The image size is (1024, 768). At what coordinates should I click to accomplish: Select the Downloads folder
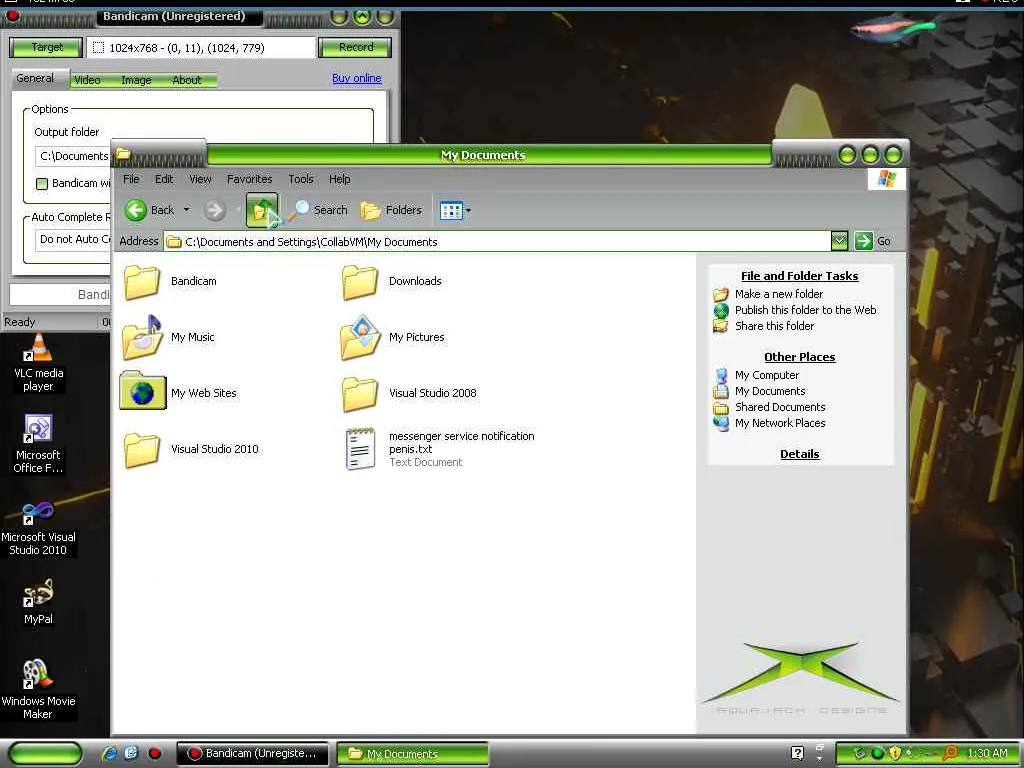(391, 281)
